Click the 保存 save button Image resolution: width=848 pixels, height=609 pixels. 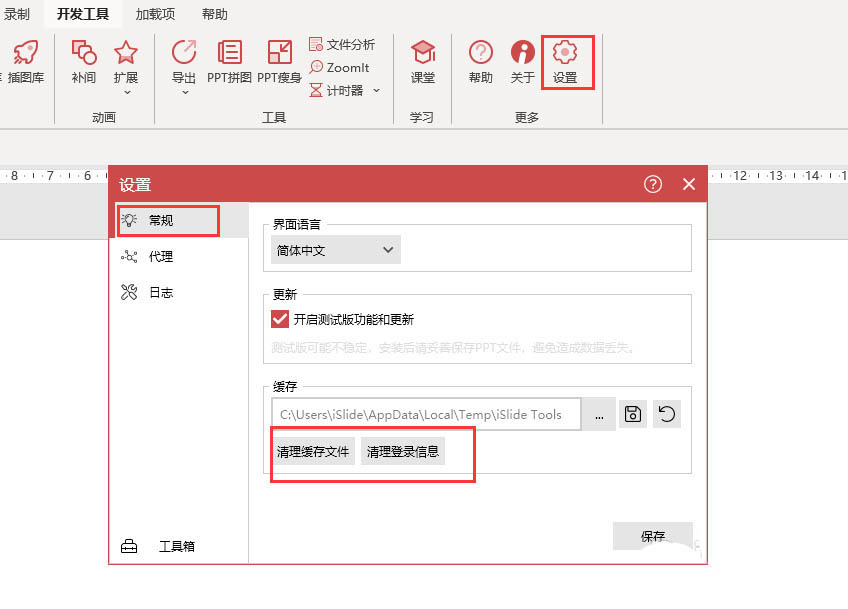click(x=653, y=536)
